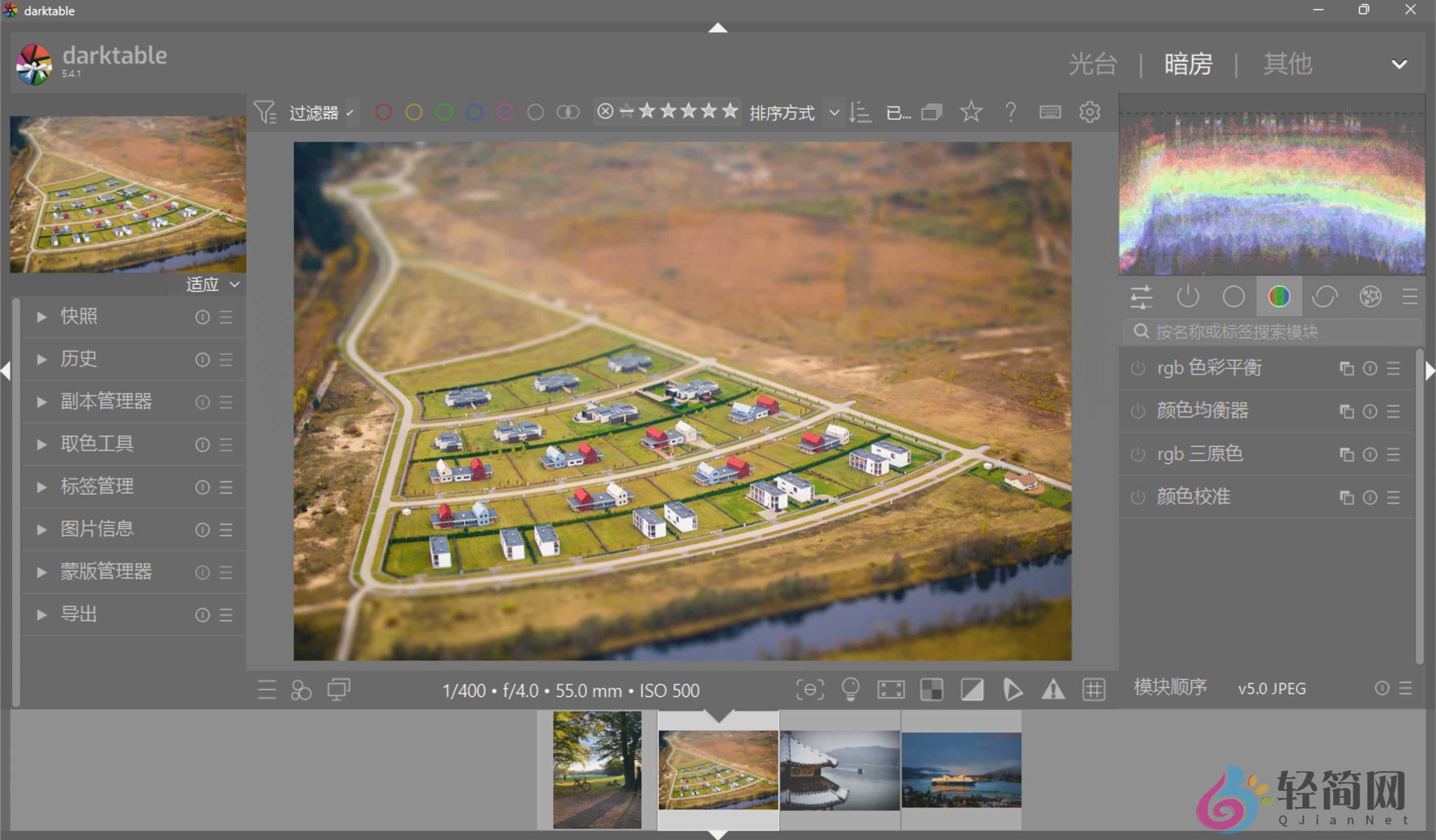Toggle the rgb 色彩平衡 module on
This screenshot has height=840, width=1436.
(1138, 368)
